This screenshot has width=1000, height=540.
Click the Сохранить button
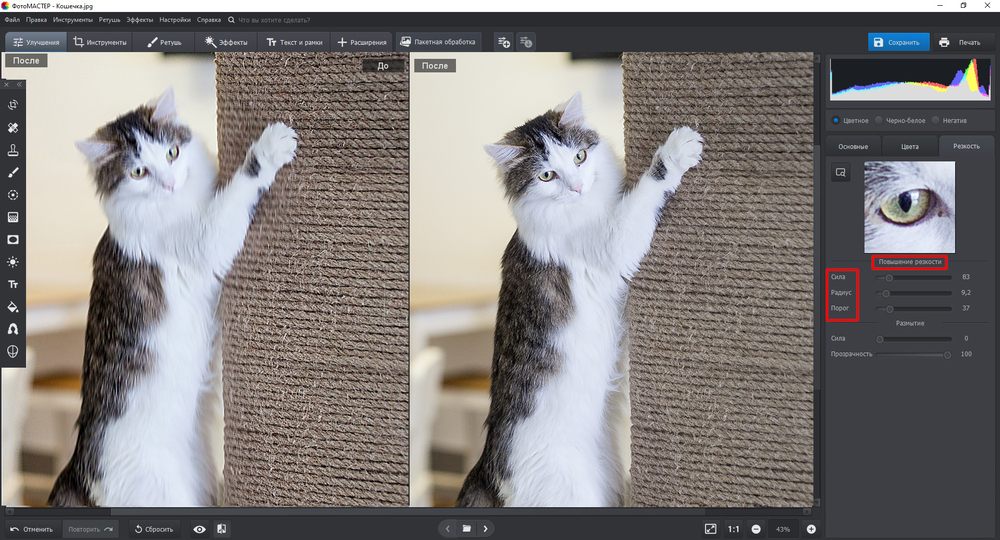pyautogui.click(x=896, y=42)
